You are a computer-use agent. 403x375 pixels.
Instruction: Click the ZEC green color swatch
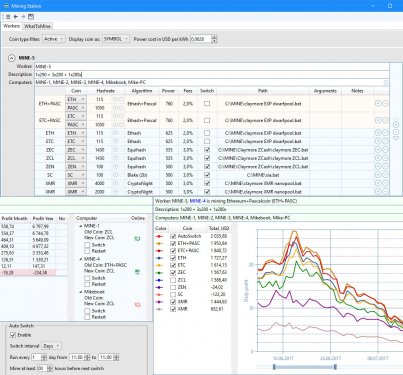click(x=160, y=273)
